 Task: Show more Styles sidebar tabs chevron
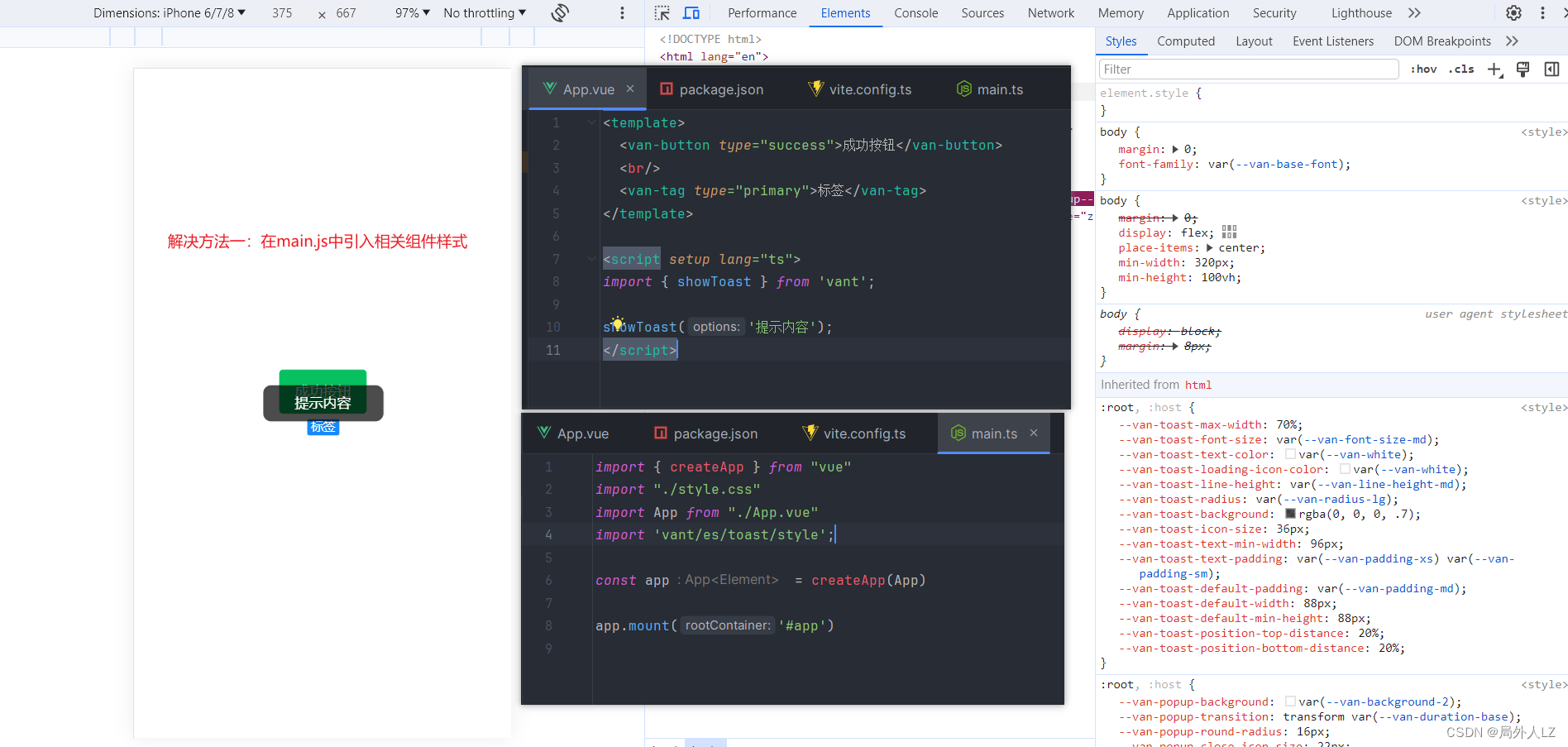(x=1512, y=41)
